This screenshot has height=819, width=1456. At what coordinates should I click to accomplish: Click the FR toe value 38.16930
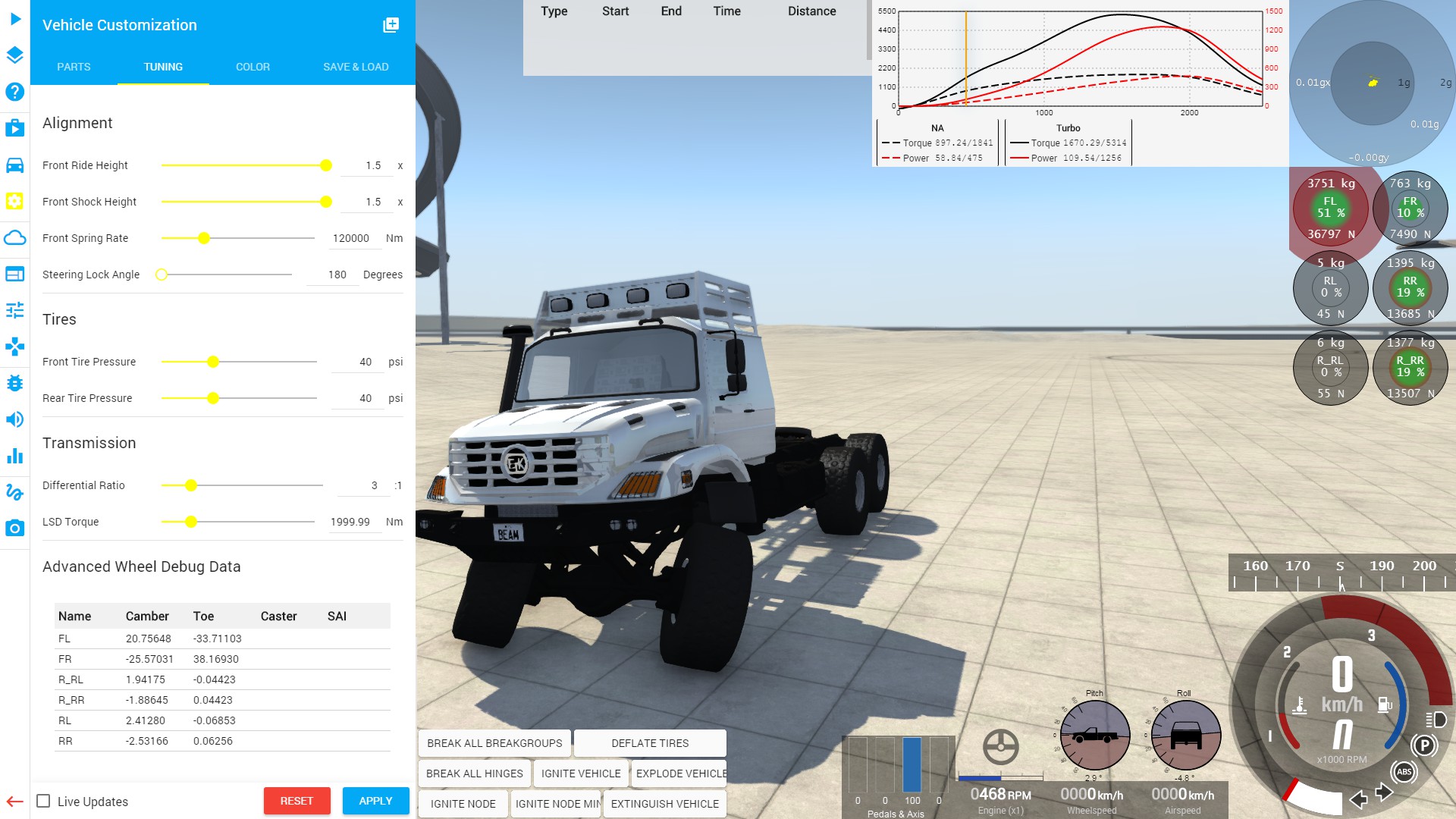pos(216,659)
